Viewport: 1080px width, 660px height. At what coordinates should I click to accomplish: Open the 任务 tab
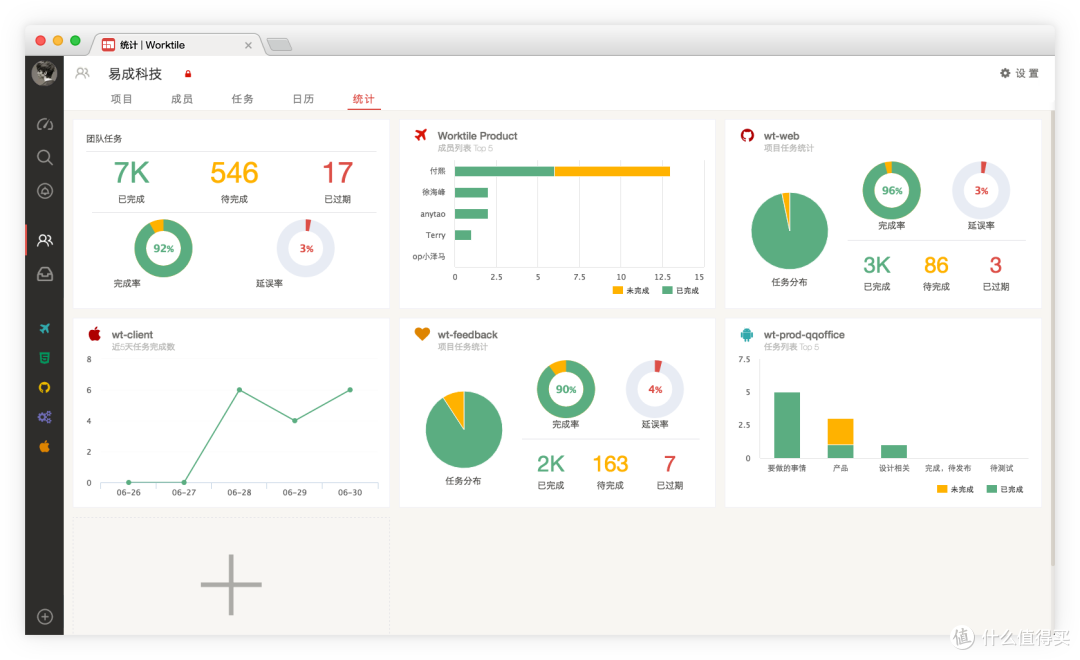242,99
